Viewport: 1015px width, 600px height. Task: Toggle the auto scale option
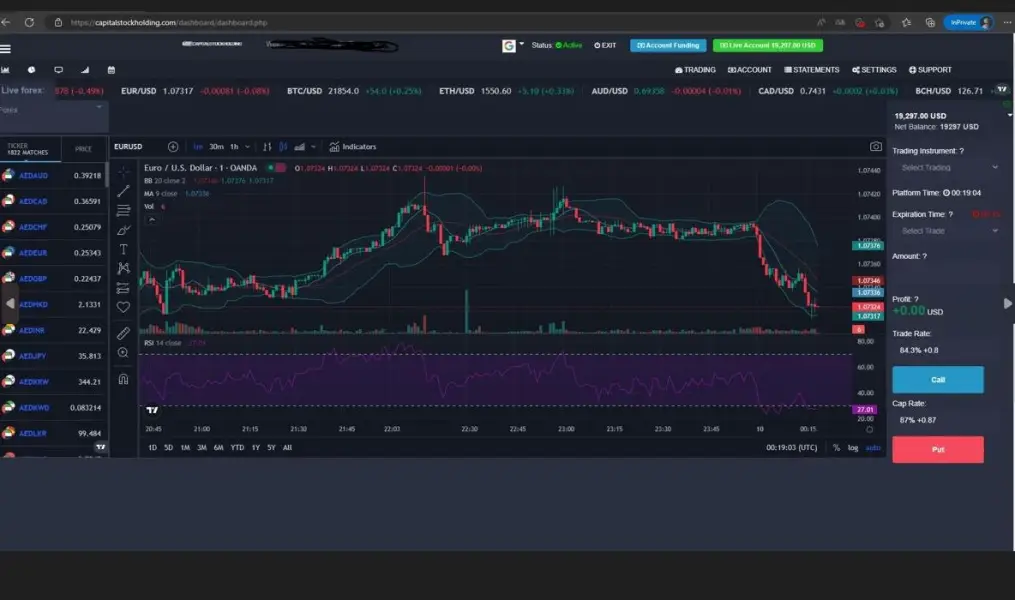(x=873, y=447)
